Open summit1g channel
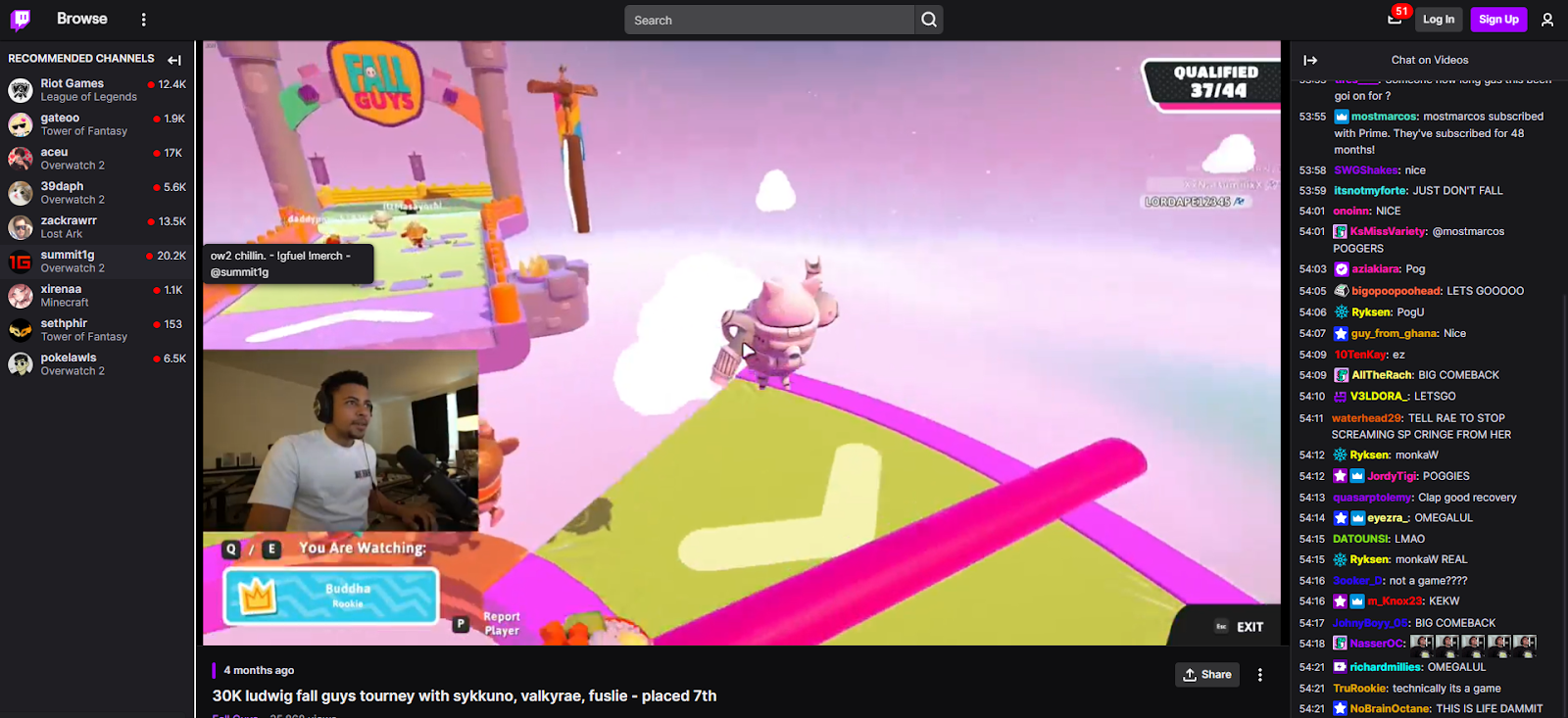Image resolution: width=1568 pixels, height=718 pixels. click(x=97, y=262)
